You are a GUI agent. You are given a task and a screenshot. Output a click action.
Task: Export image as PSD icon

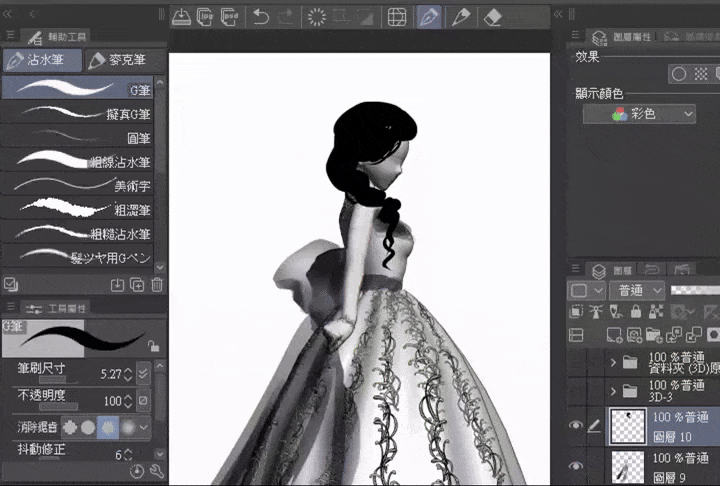pyautogui.click(x=231, y=17)
